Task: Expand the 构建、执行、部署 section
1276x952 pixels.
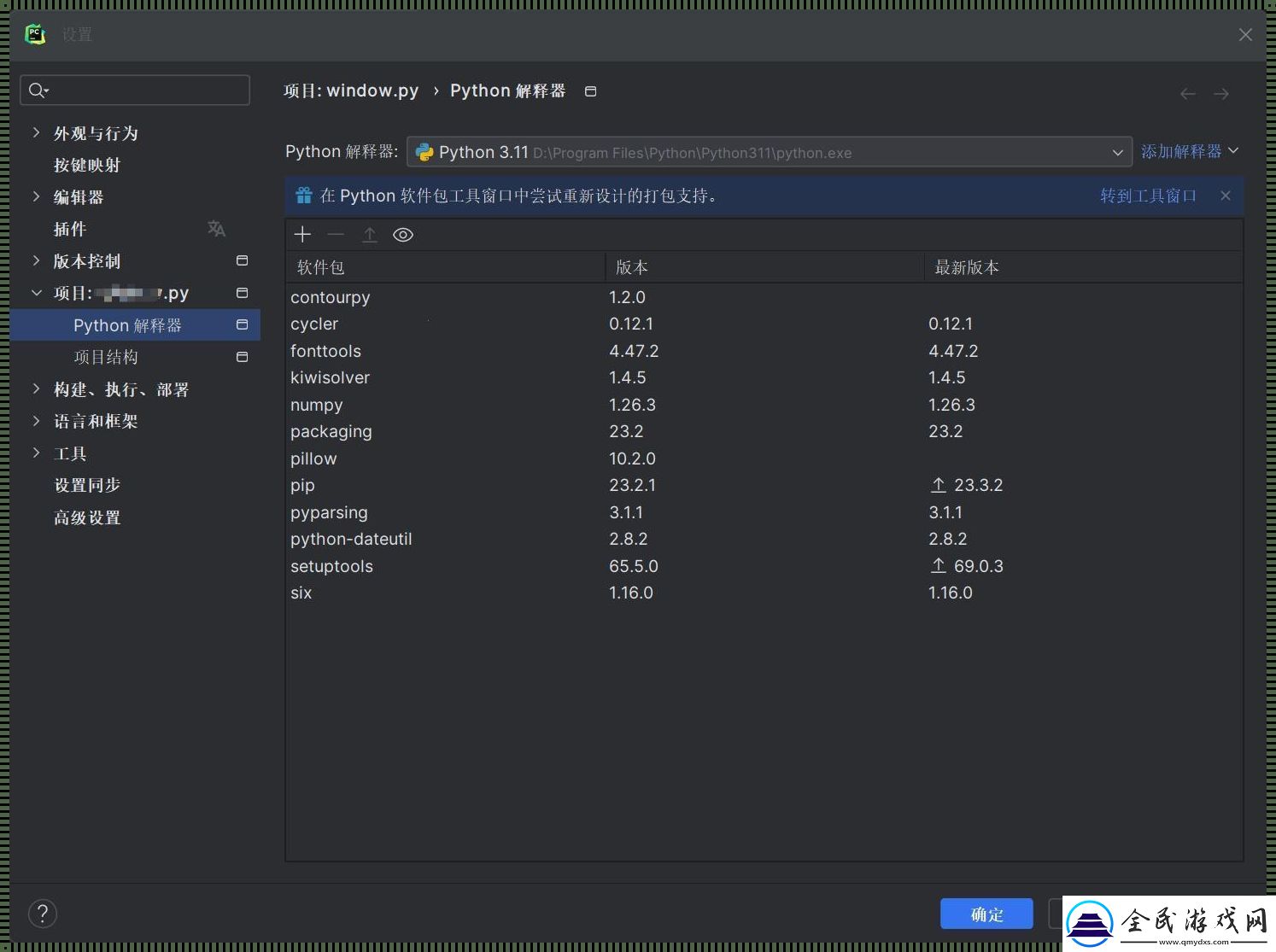Action: click(x=36, y=388)
